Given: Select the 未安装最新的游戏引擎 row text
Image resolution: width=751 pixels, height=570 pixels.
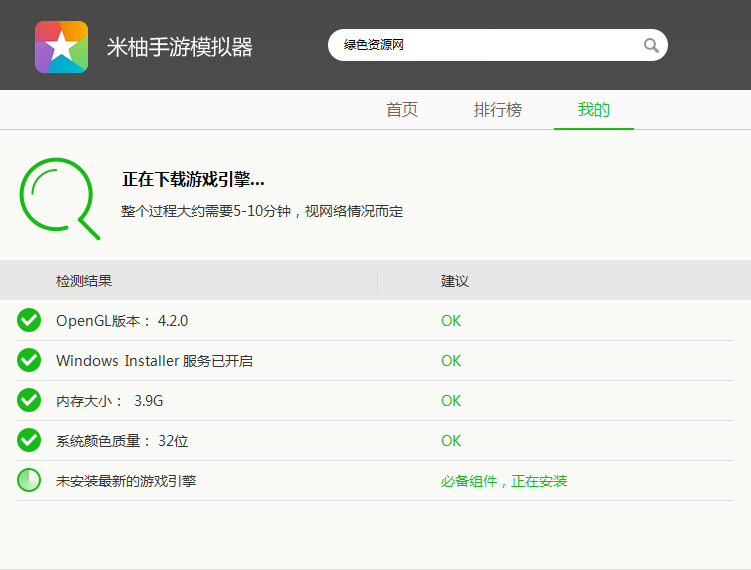Looking at the screenshot, I should (x=126, y=481).
